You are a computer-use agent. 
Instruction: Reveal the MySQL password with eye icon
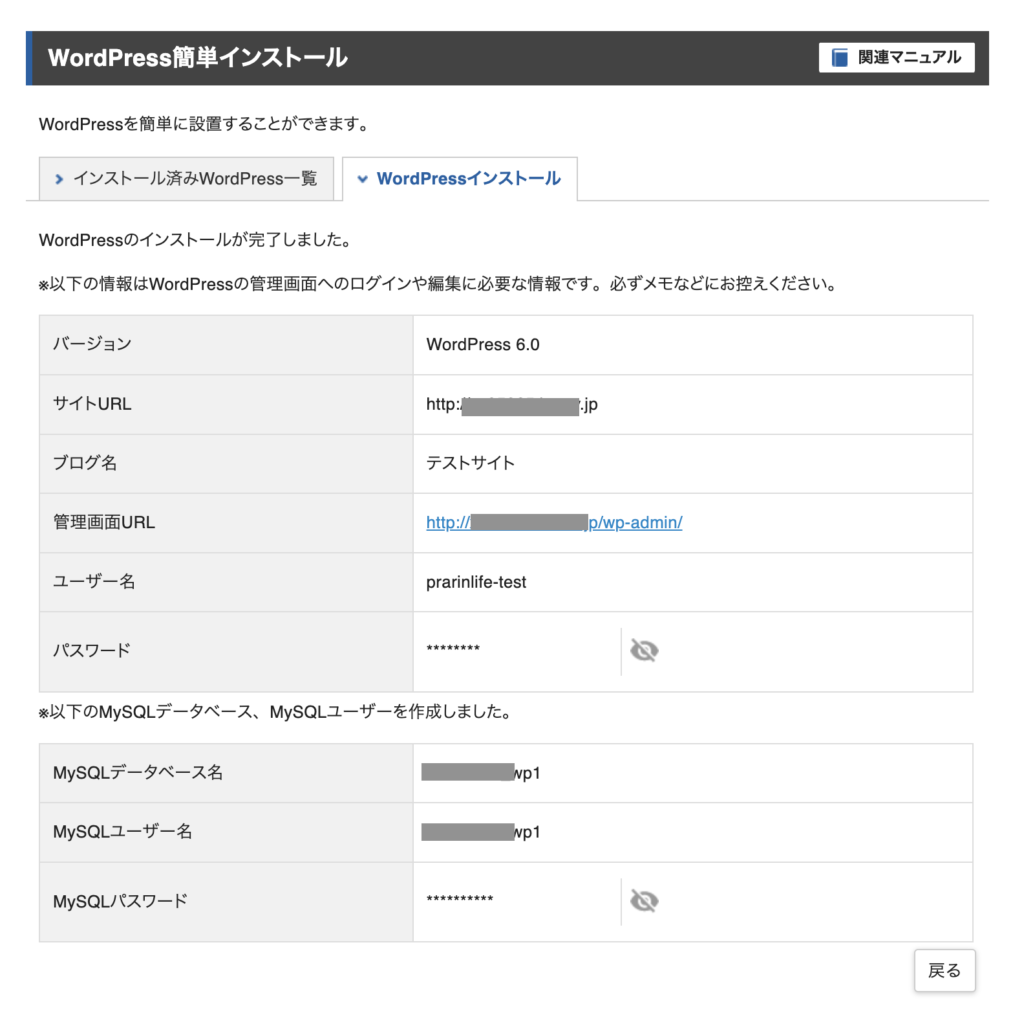(x=644, y=901)
